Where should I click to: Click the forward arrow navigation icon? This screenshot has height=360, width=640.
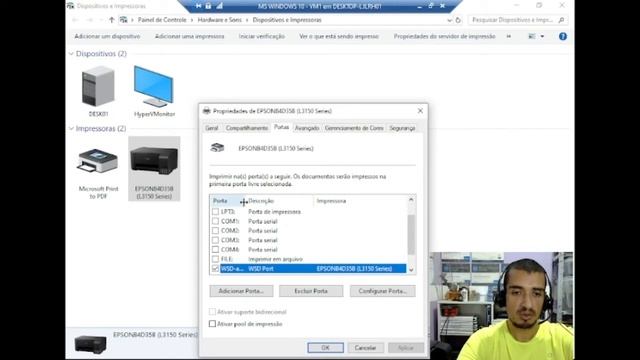(x=90, y=20)
